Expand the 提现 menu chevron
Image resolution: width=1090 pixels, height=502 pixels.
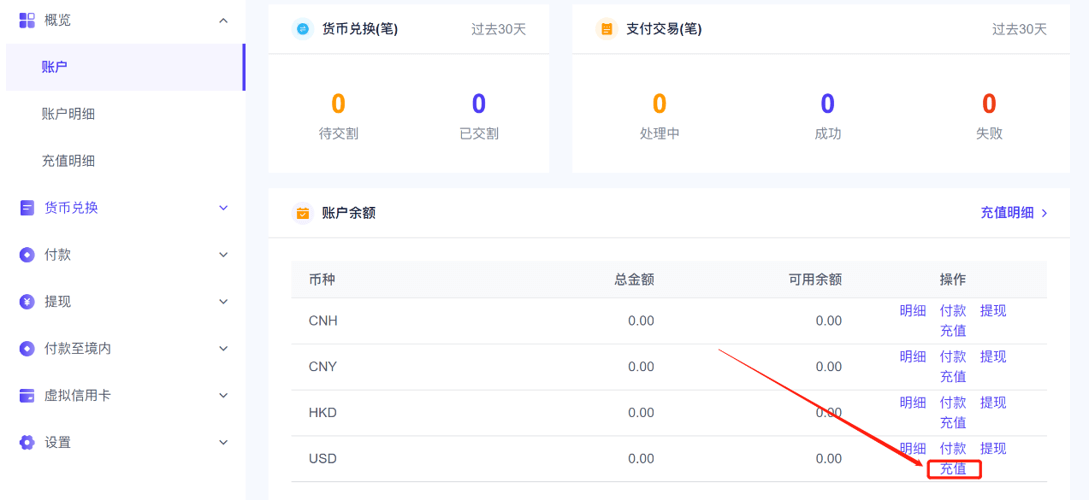(223, 302)
